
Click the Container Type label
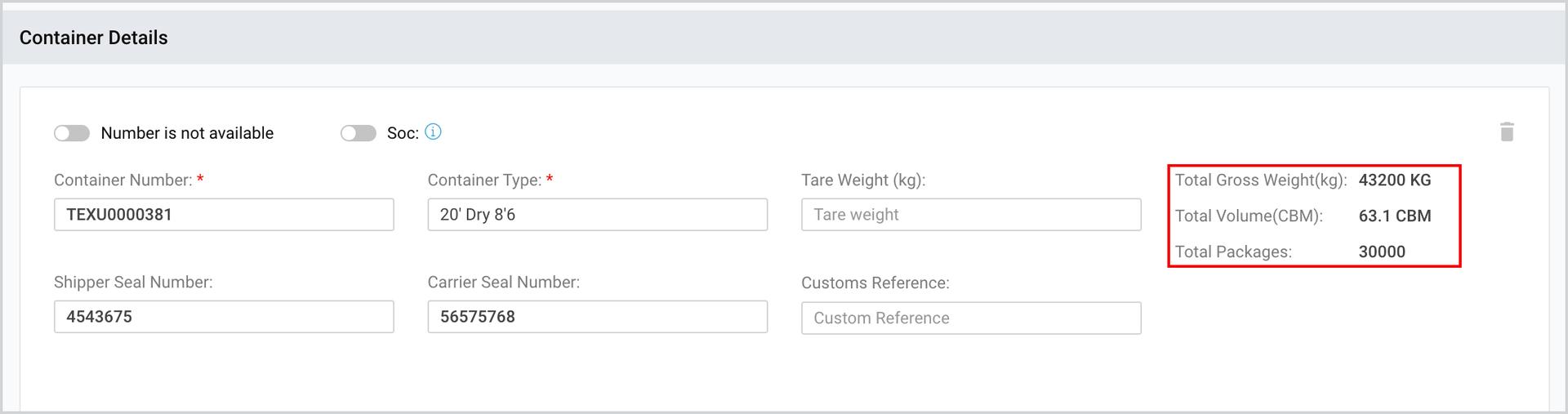[484, 180]
